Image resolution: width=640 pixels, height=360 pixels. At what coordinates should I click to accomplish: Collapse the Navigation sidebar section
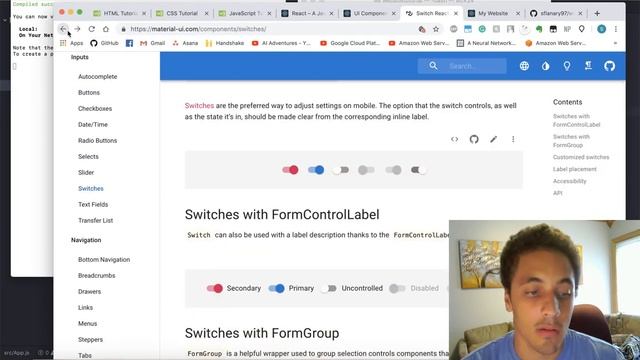pos(86,240)
